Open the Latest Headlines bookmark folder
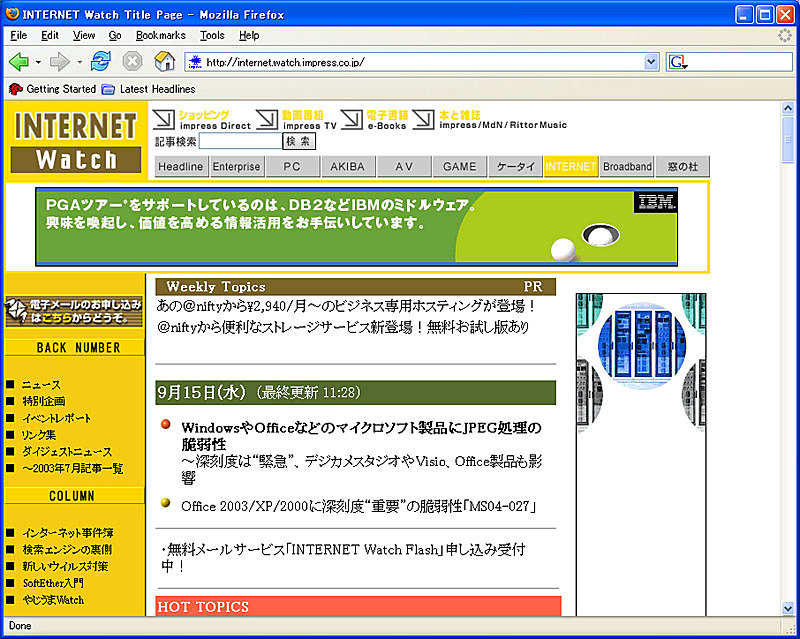This screenshot has width=800, height=639. tap(148, 89)
